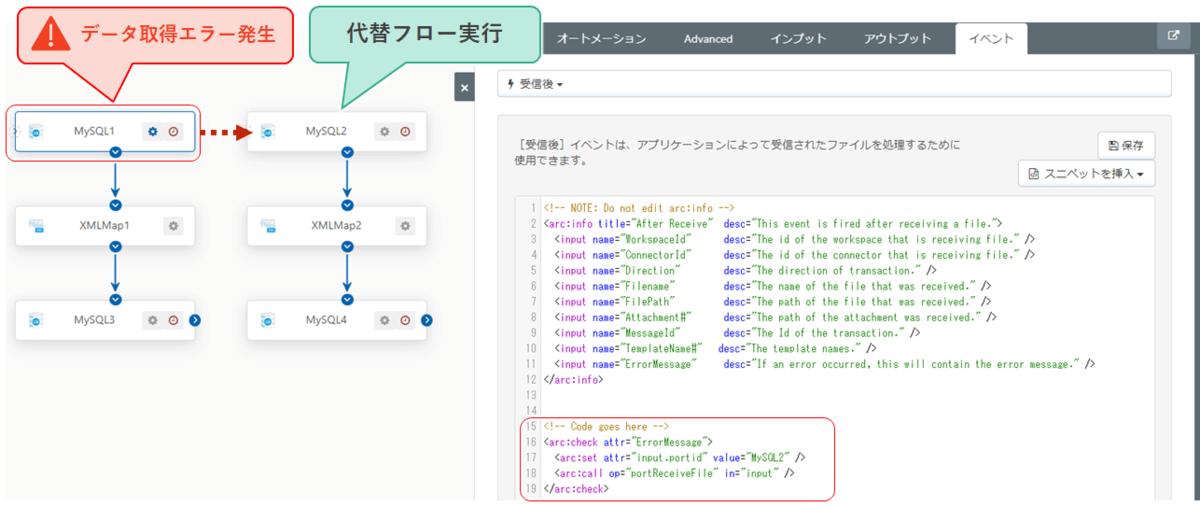Open MySQL1 connector settings gear
Viewport: 1200px width, 507px height.
tap(153, 131)
